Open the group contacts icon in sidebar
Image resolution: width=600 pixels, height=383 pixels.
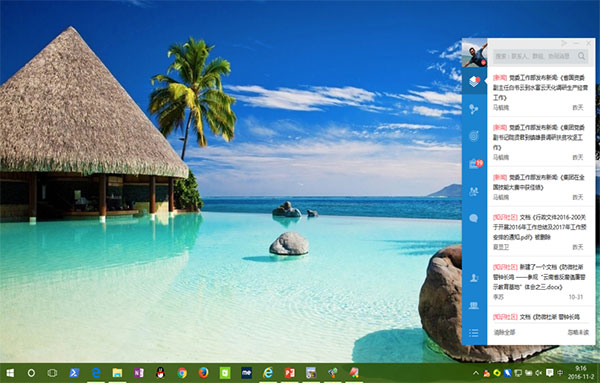(474, 191)
